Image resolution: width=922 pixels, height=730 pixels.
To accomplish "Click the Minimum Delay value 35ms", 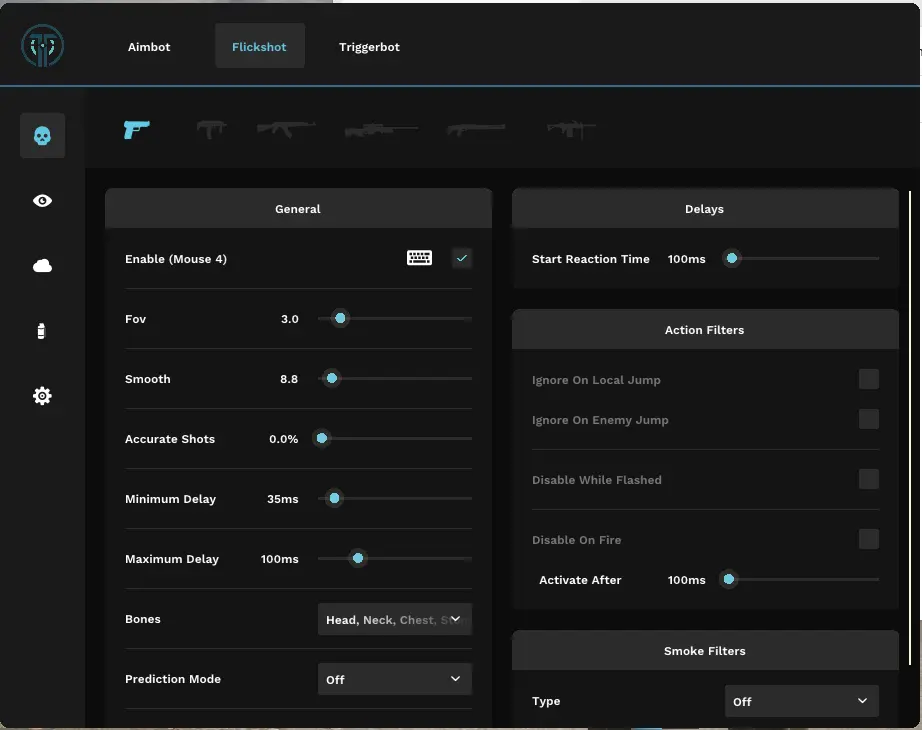I will tap(282, 499).
